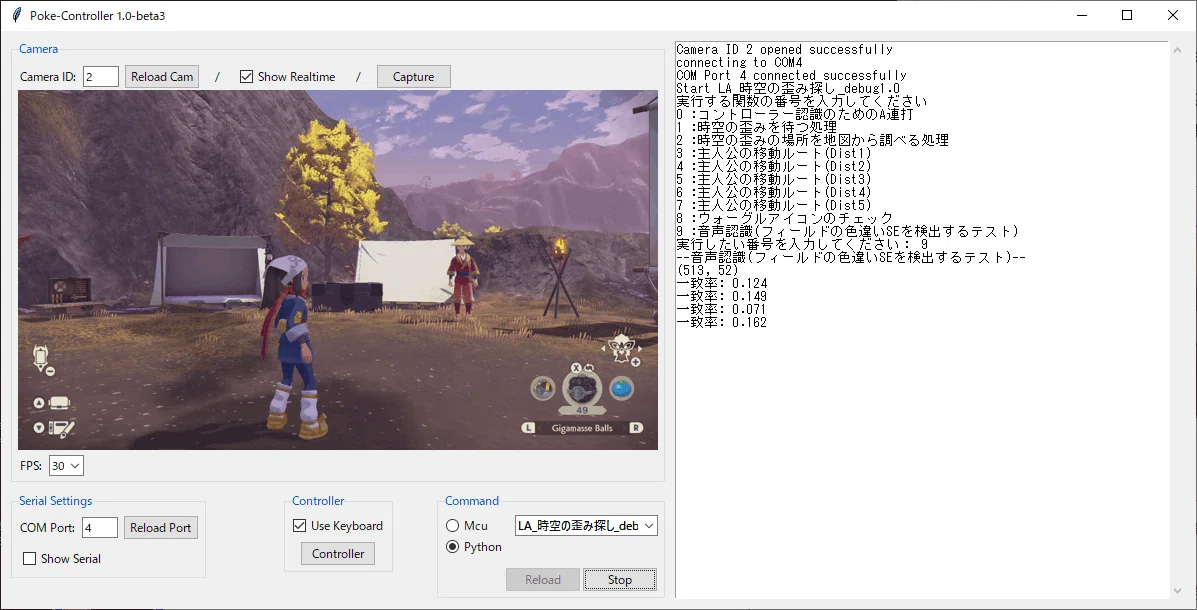The height and width of the screenshot is (610, 1197).
Task: Click the Arc Phone icon on the game's left
Action: (x=42, y=359)
